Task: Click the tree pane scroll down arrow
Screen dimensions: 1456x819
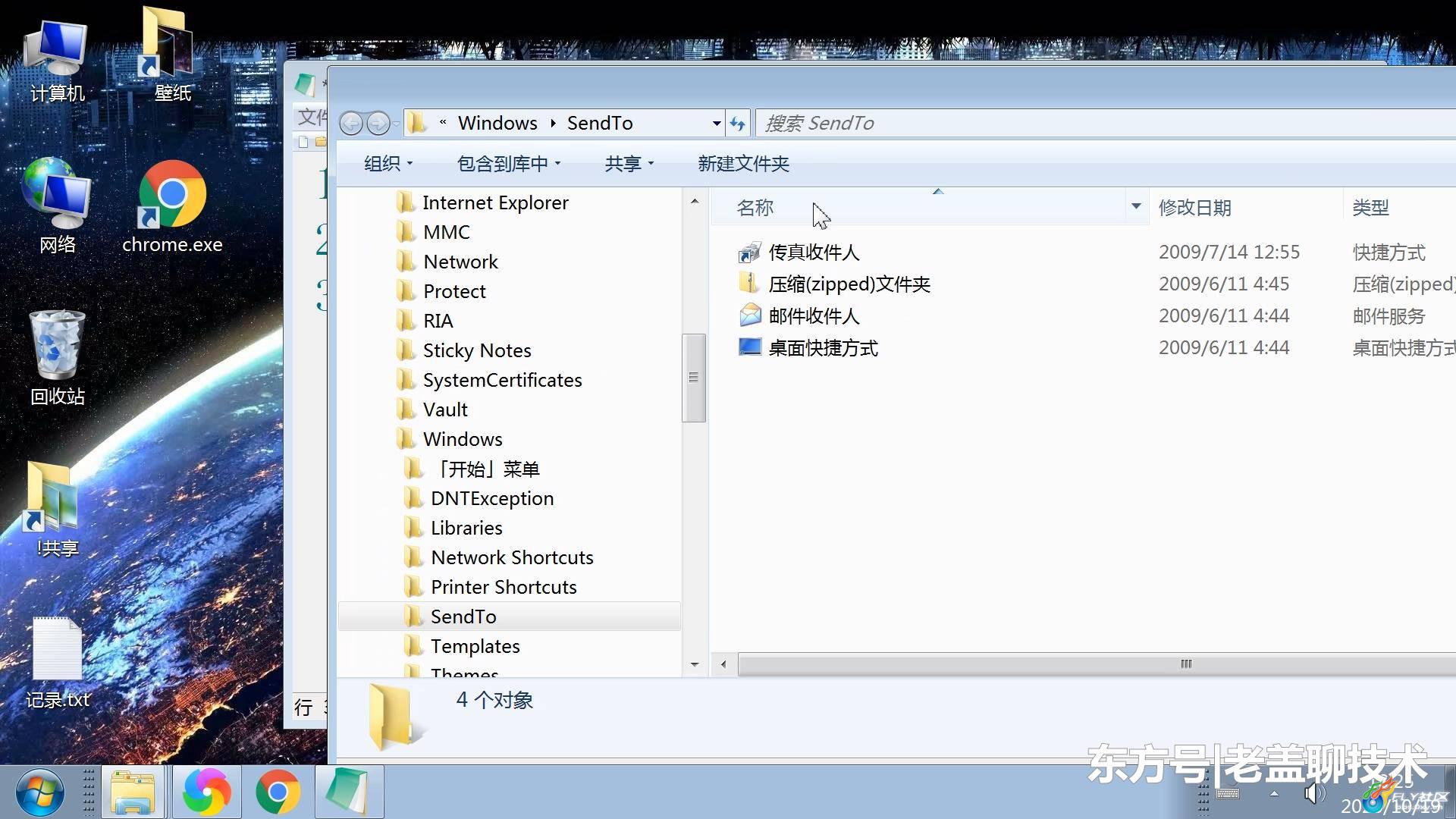Action: (694, 664)
